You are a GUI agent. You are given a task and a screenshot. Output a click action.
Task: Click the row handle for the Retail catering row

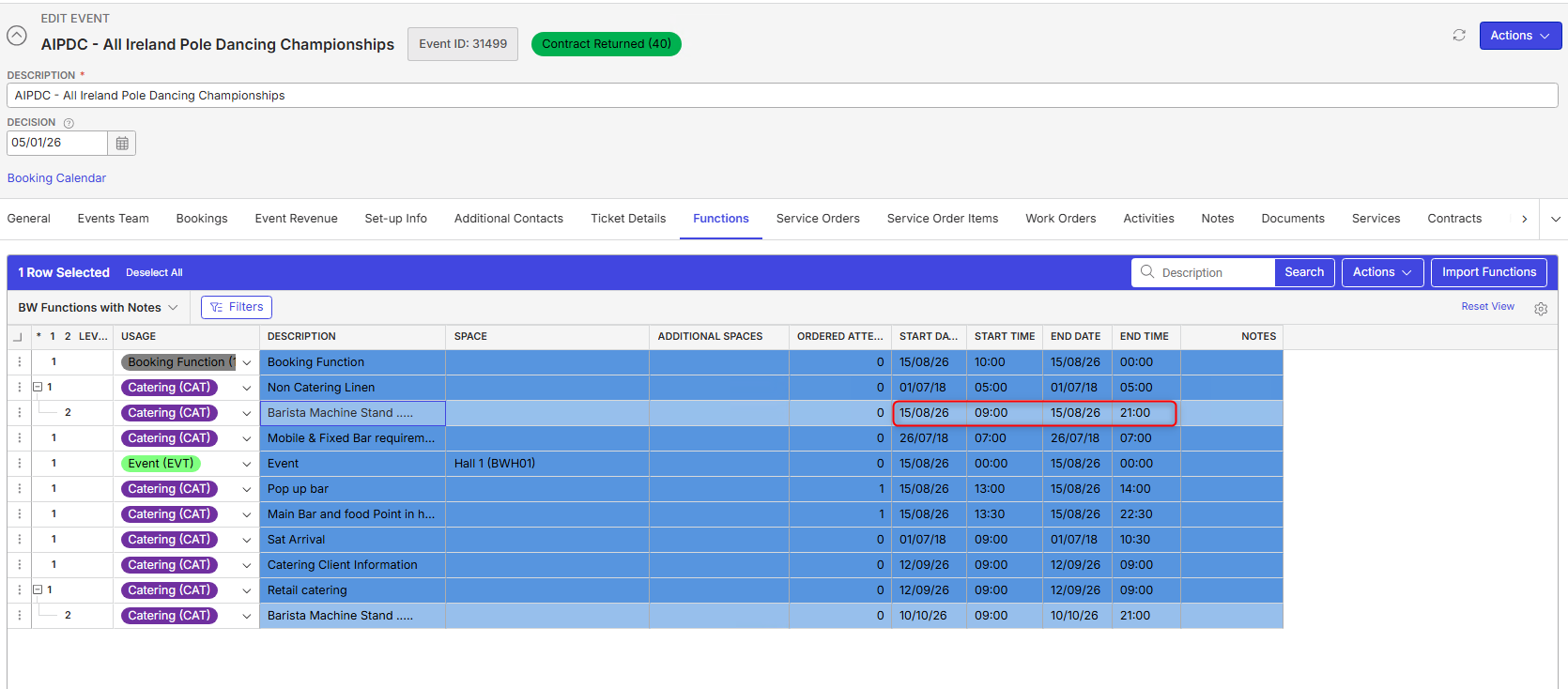pos(20,590)
